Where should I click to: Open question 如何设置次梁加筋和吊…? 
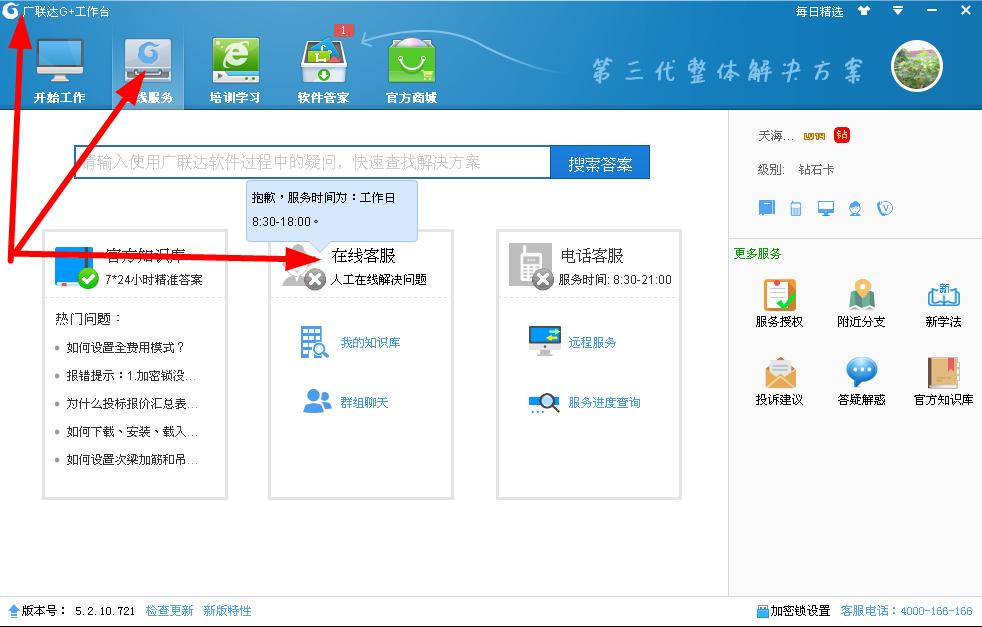(132, 460)
